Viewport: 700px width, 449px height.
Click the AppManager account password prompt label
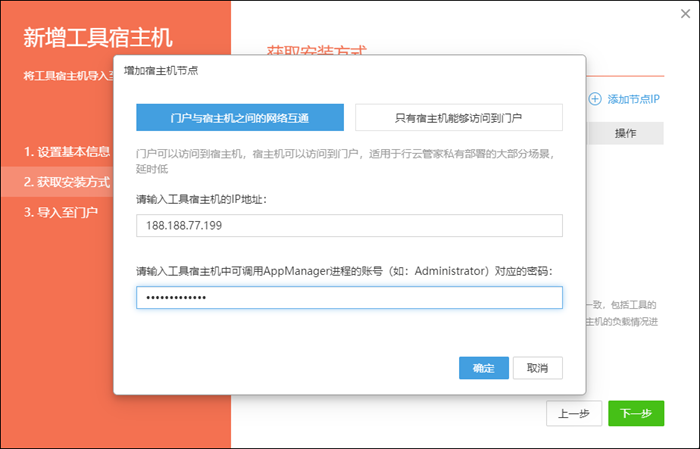[345, 271]
